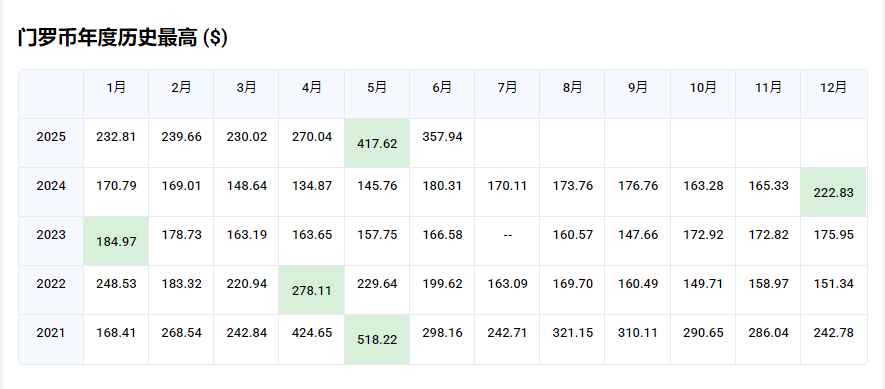
Task: Select the green 518.22 May 2021 cell
Action: point(377,339)
